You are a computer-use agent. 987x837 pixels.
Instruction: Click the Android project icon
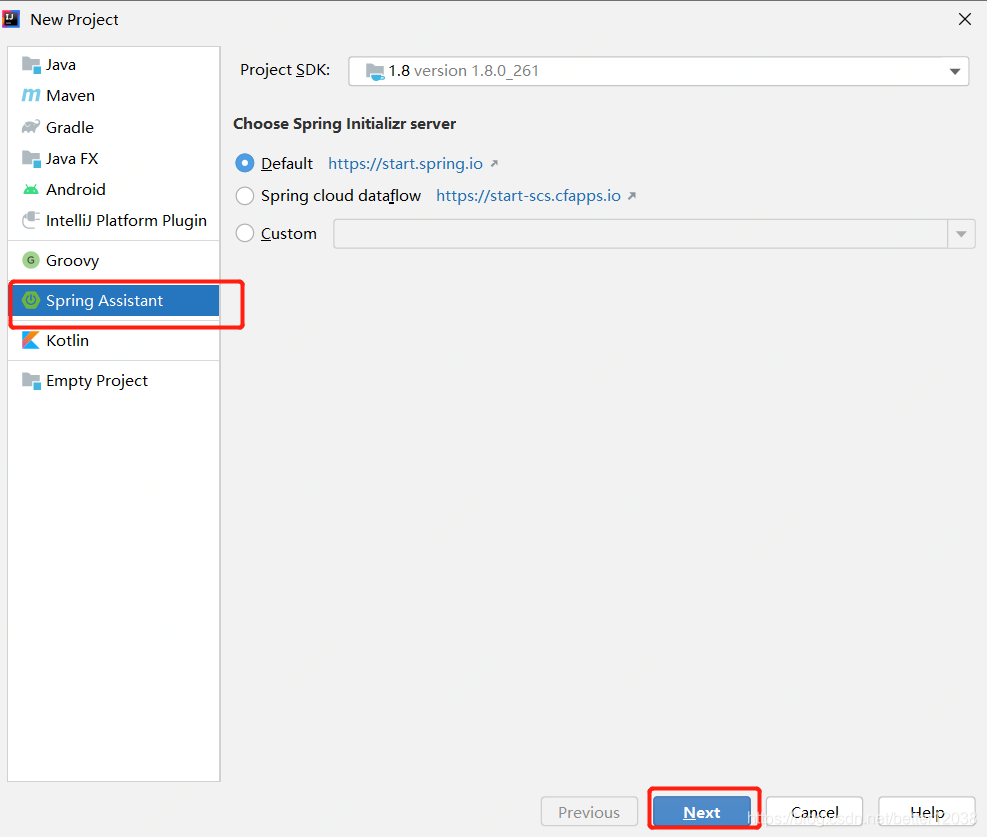tap(32, 189)
